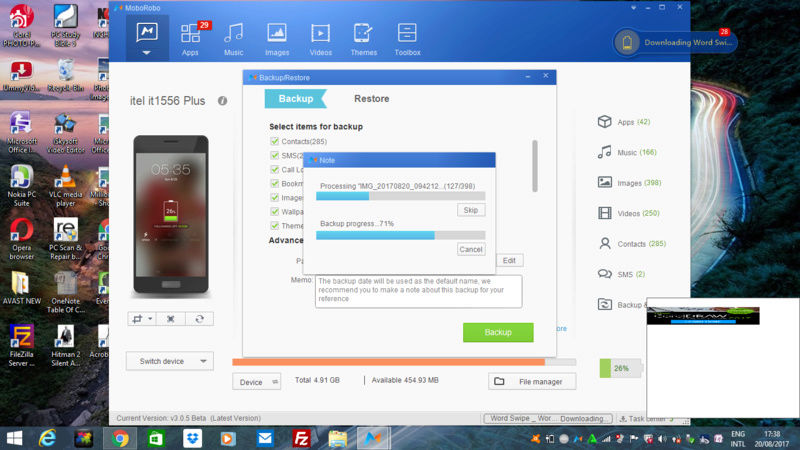The width and height of the screenshot is (800, 450).
Task: Click the ENG INTL language indicator
Action: click(x=738, y=439)
